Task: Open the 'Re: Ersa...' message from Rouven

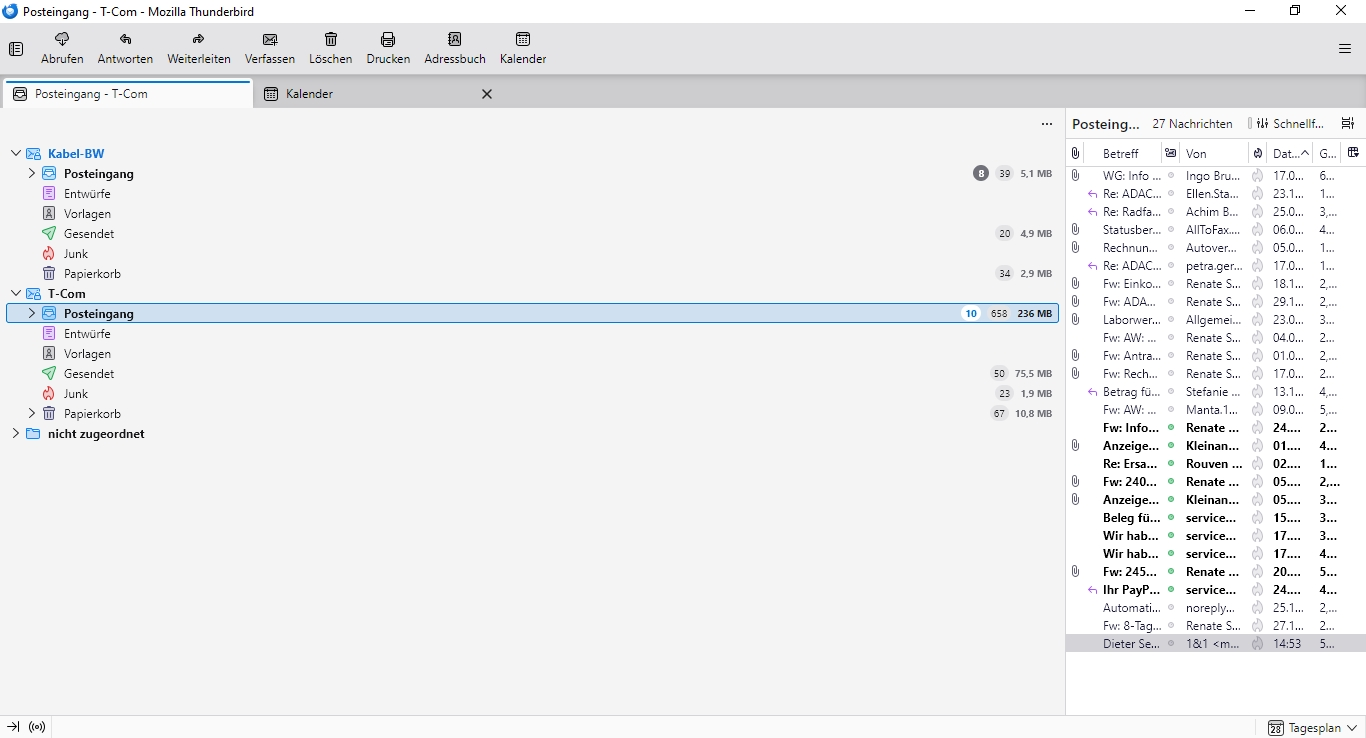Action: click(x=1215, y=464)
